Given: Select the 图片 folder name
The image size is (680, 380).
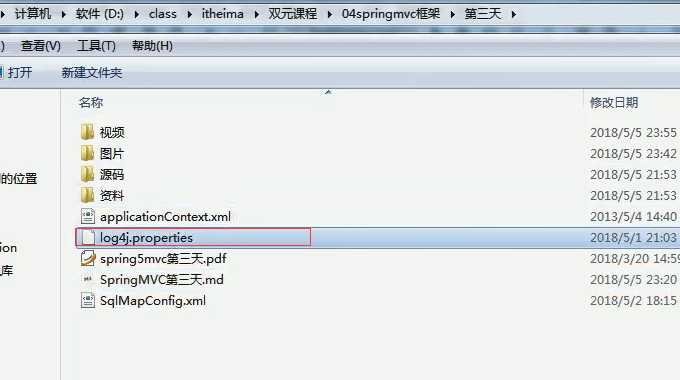Looking at the screenshot, I should tap(112, 154).
